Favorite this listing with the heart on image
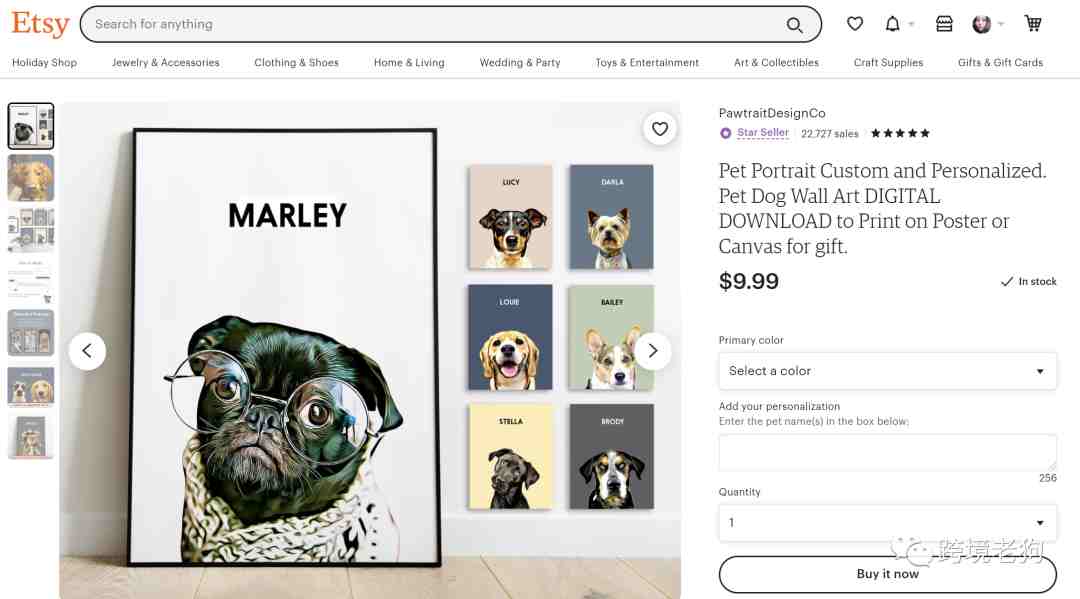 (x=660, y=129)
